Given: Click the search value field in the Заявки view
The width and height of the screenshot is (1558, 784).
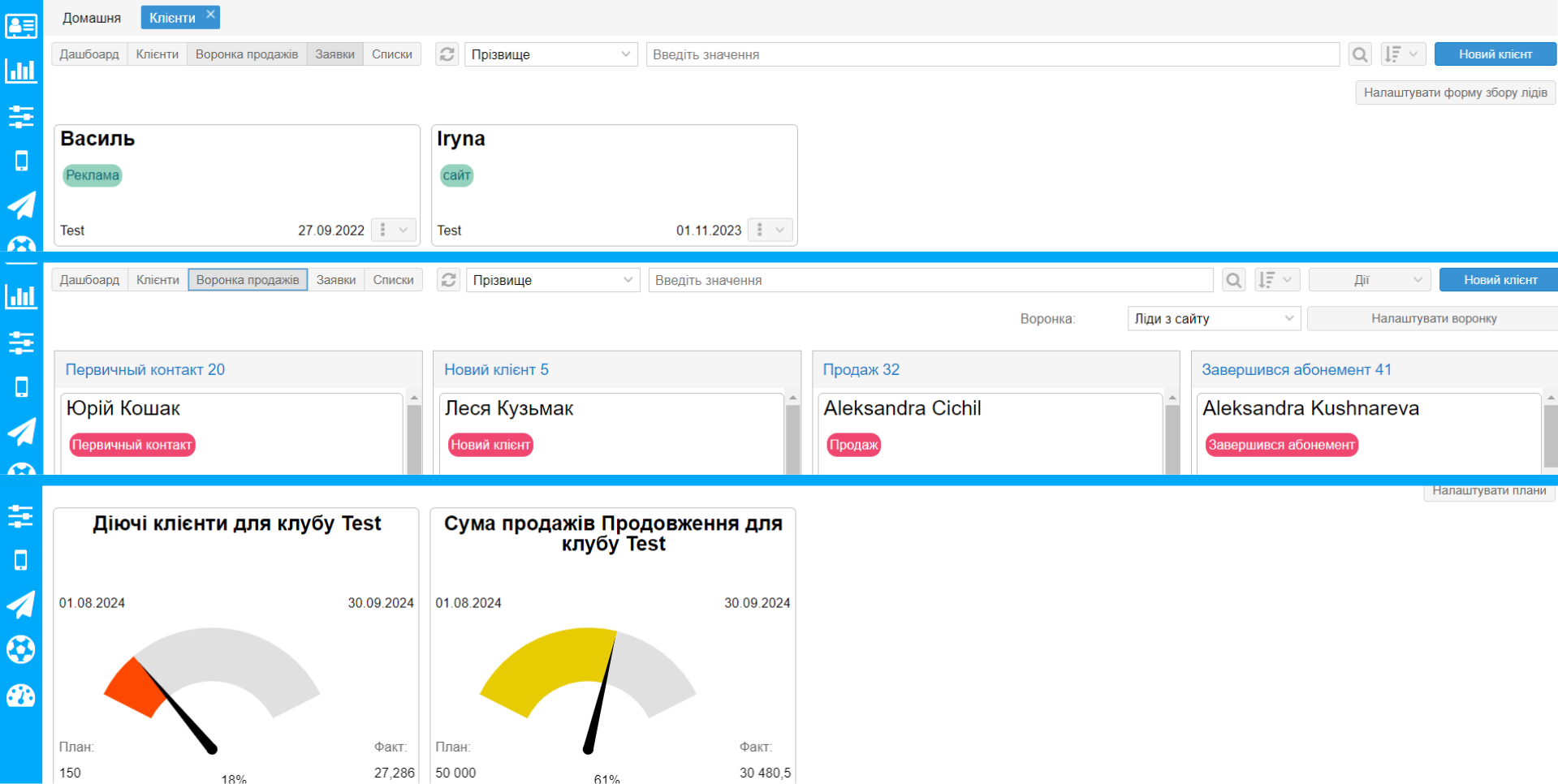Looking at the screenshot, I should click(x=993, y=54).
